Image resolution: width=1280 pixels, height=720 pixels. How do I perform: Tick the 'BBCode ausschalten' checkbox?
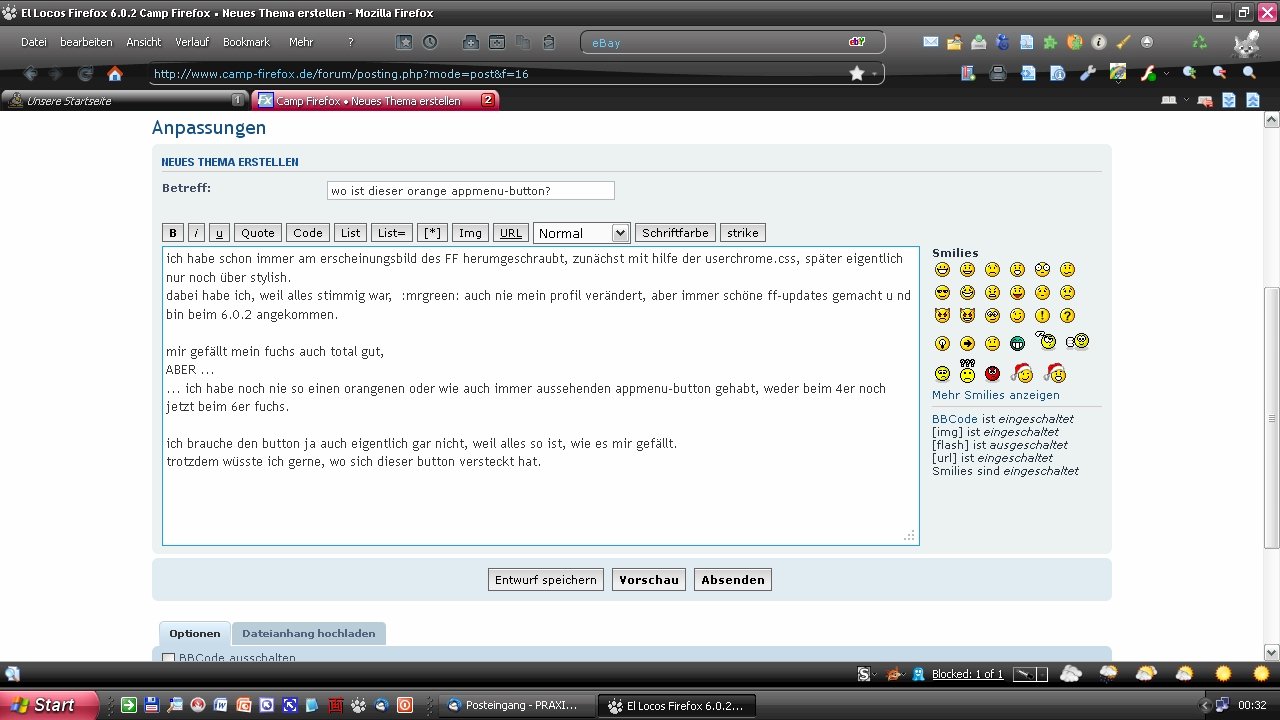168,658
